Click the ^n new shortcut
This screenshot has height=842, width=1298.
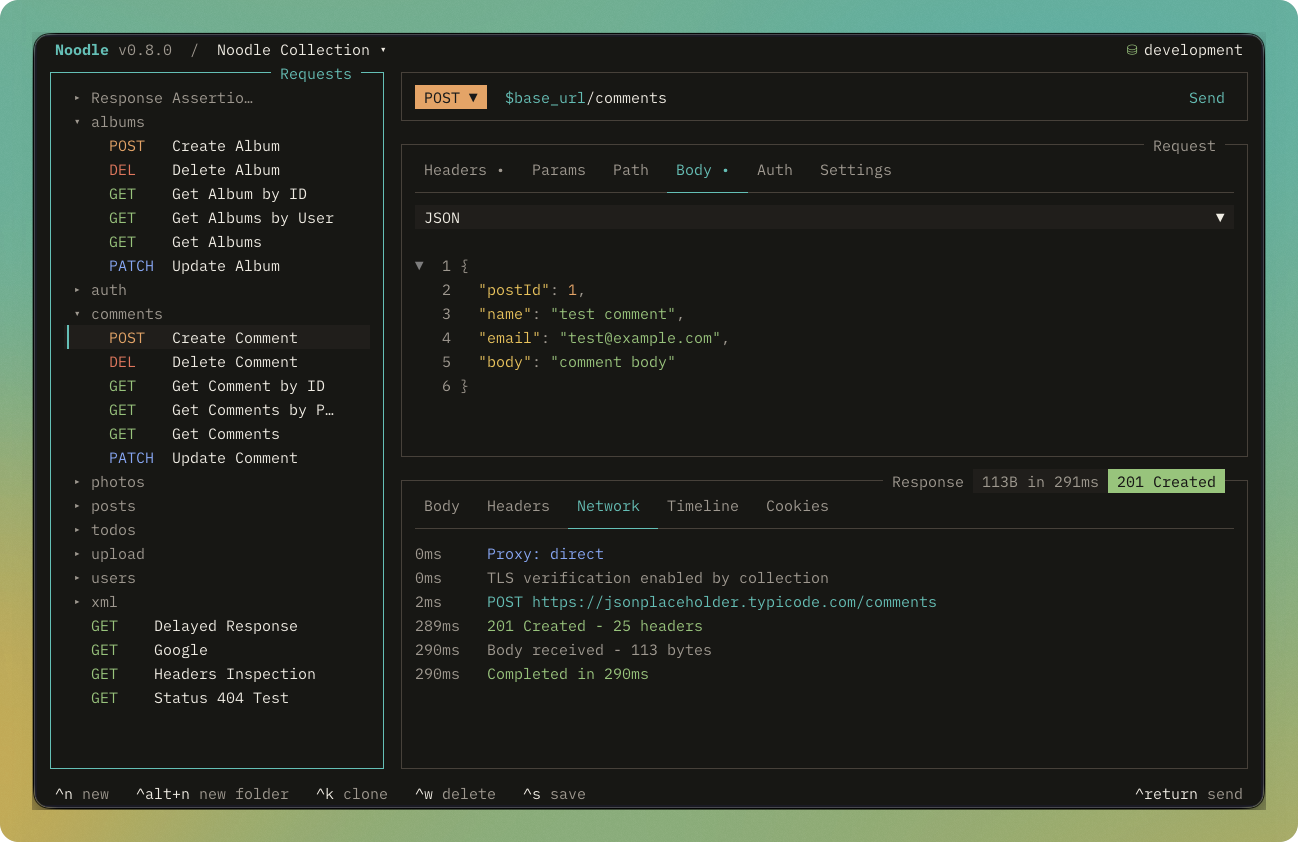point(82,794)
